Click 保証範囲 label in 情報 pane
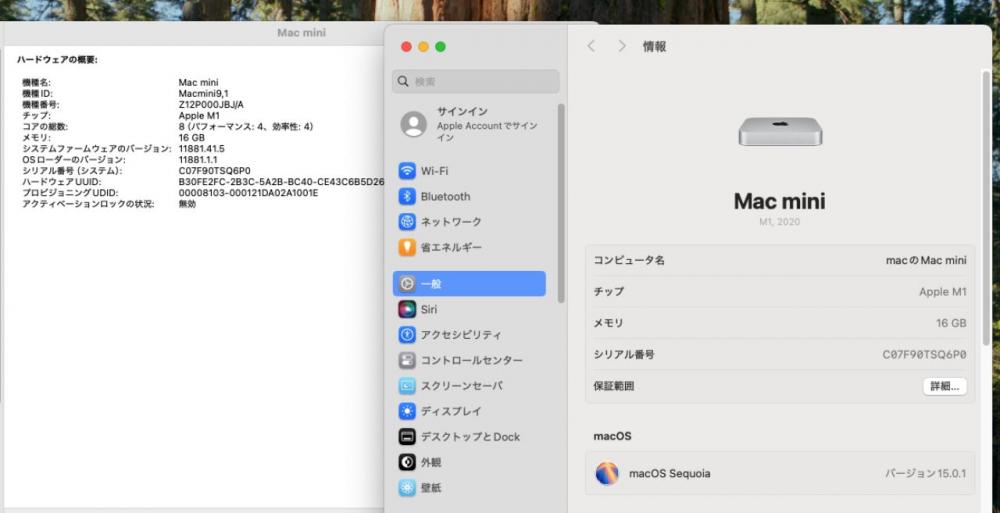The image size is (1000, 513). (x=614, y=387)
